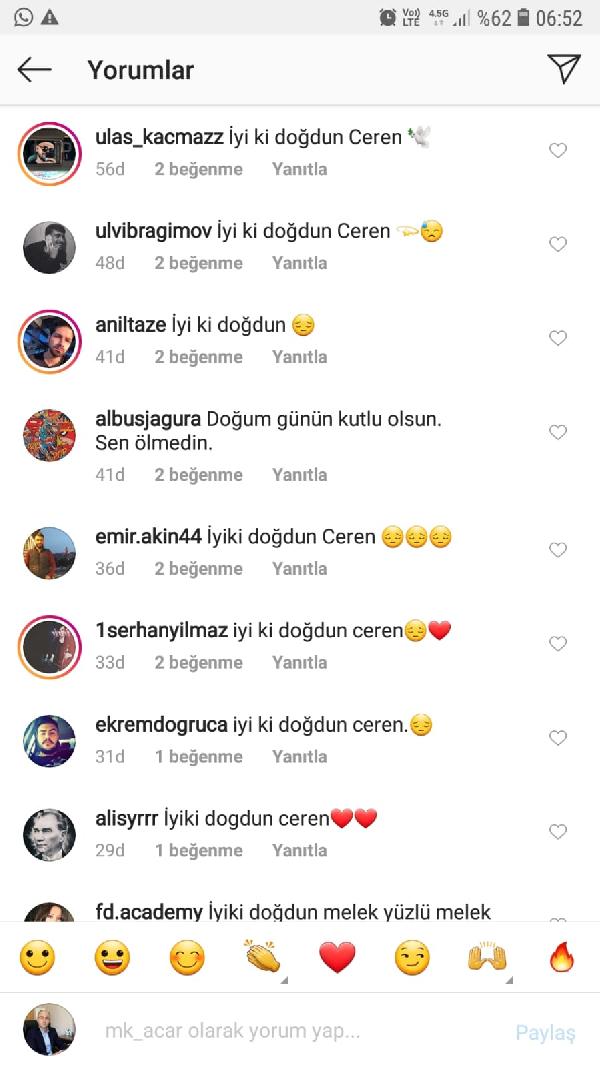Tap the Paylaş button to post

click(545, 1032)
